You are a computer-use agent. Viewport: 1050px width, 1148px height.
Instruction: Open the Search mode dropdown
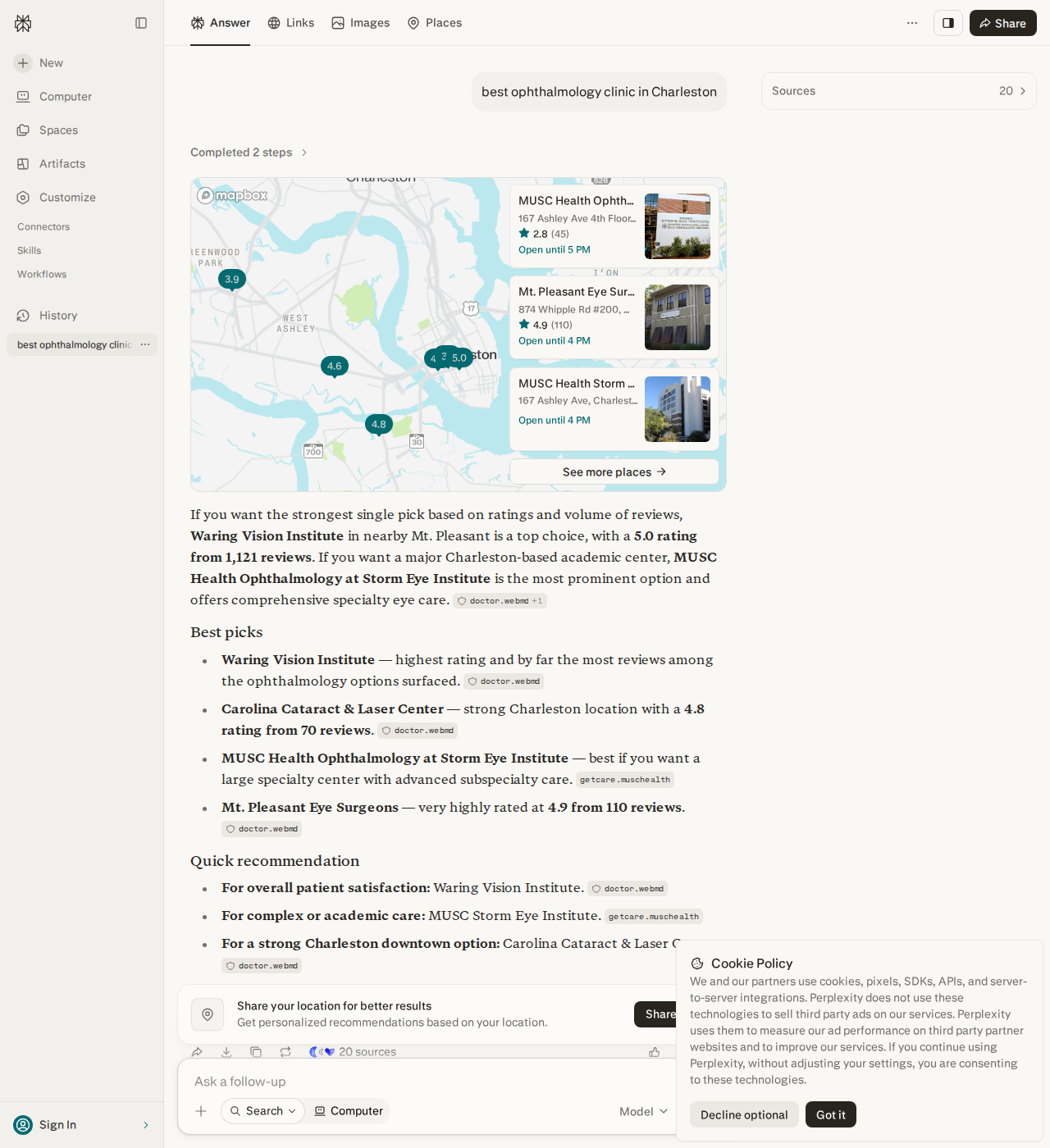click(263, 1111)
